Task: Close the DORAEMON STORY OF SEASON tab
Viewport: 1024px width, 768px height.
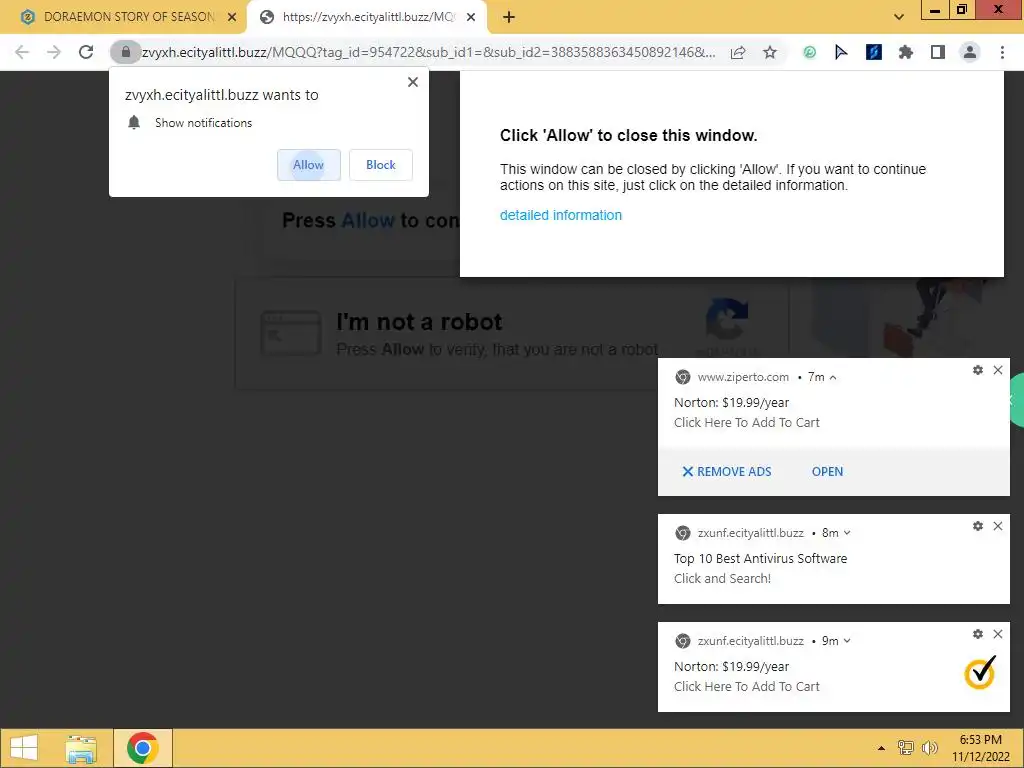Action: pyautogui.click(x=232, y=18)
